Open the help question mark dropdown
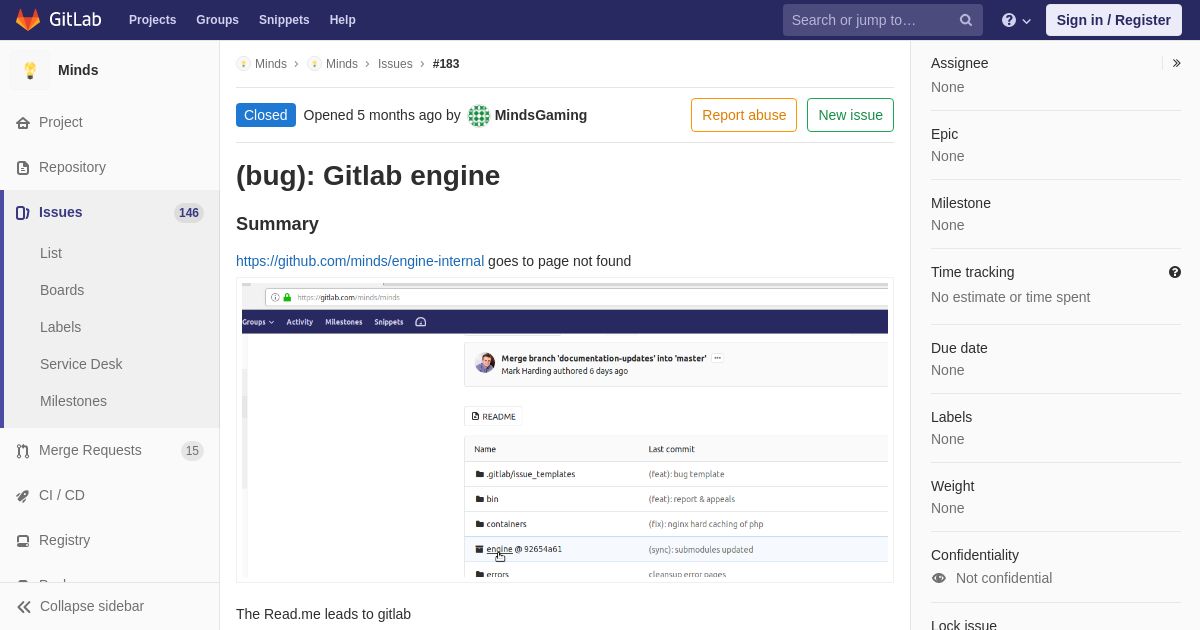 coord(1016,20)
